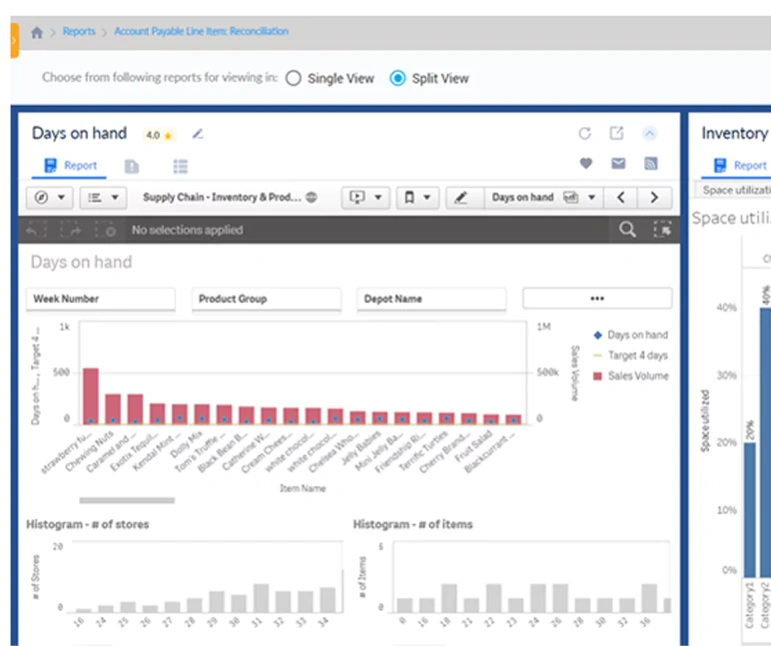This screenshot has width=771, height=646.
Task: Click the heart favorite icon
Action: (x=586, y=164)
